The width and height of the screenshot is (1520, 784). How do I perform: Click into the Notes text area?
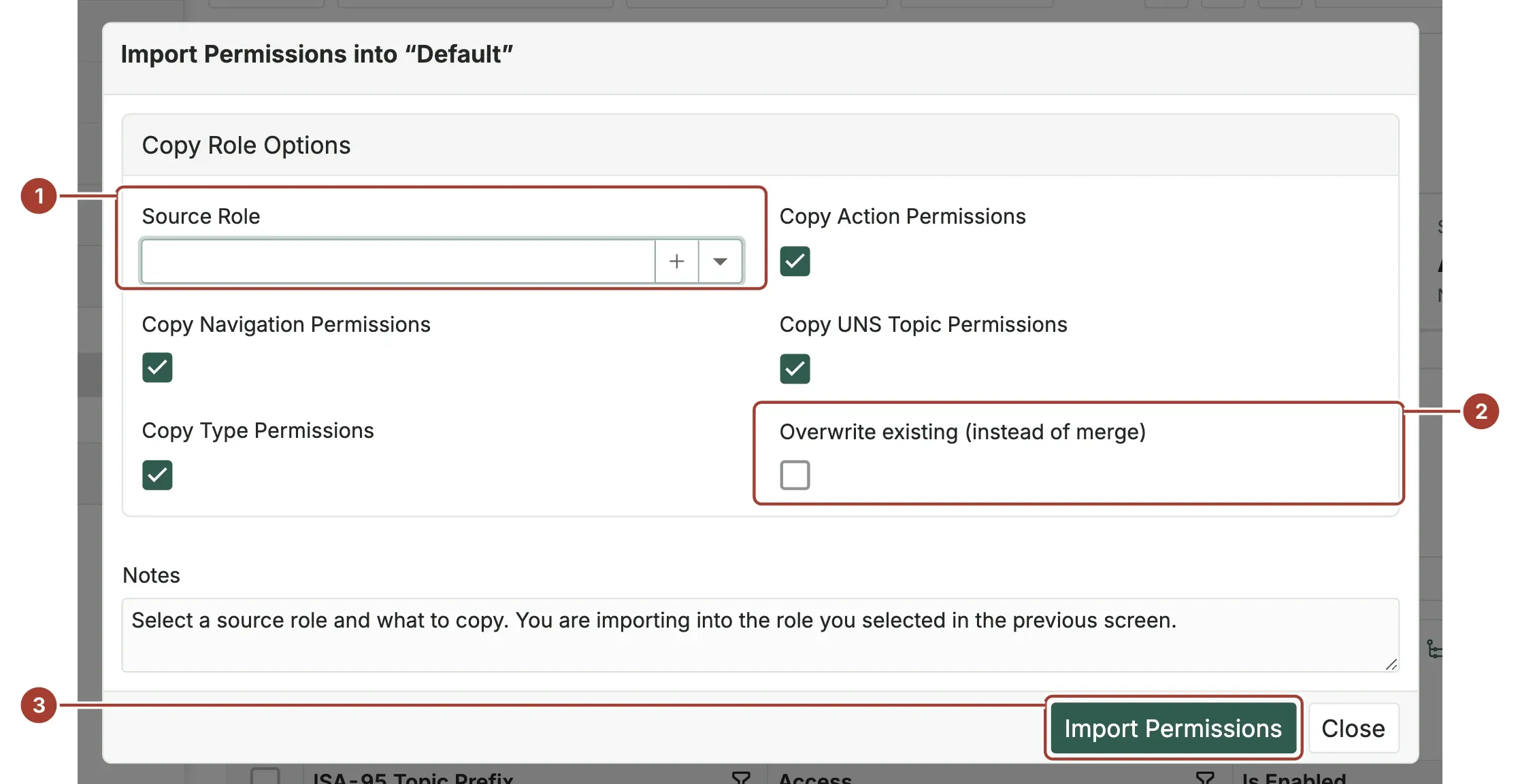(760, 635)
